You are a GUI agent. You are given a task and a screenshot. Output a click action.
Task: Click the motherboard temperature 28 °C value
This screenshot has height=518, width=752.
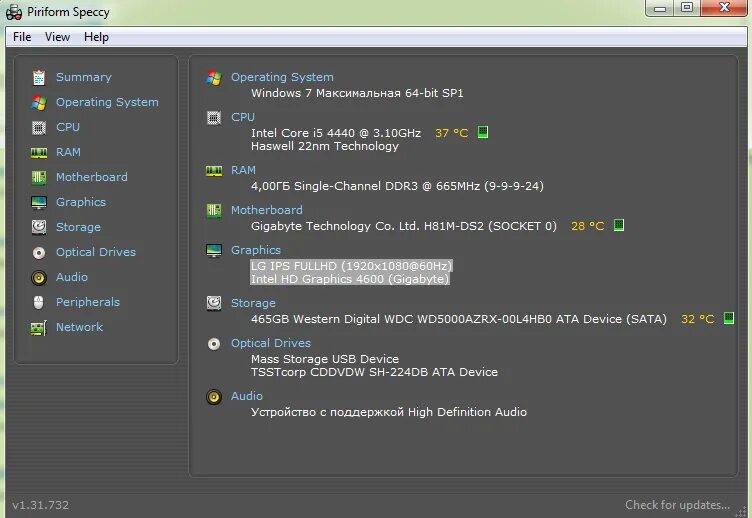pyautogui.click(x=588, y=226)
